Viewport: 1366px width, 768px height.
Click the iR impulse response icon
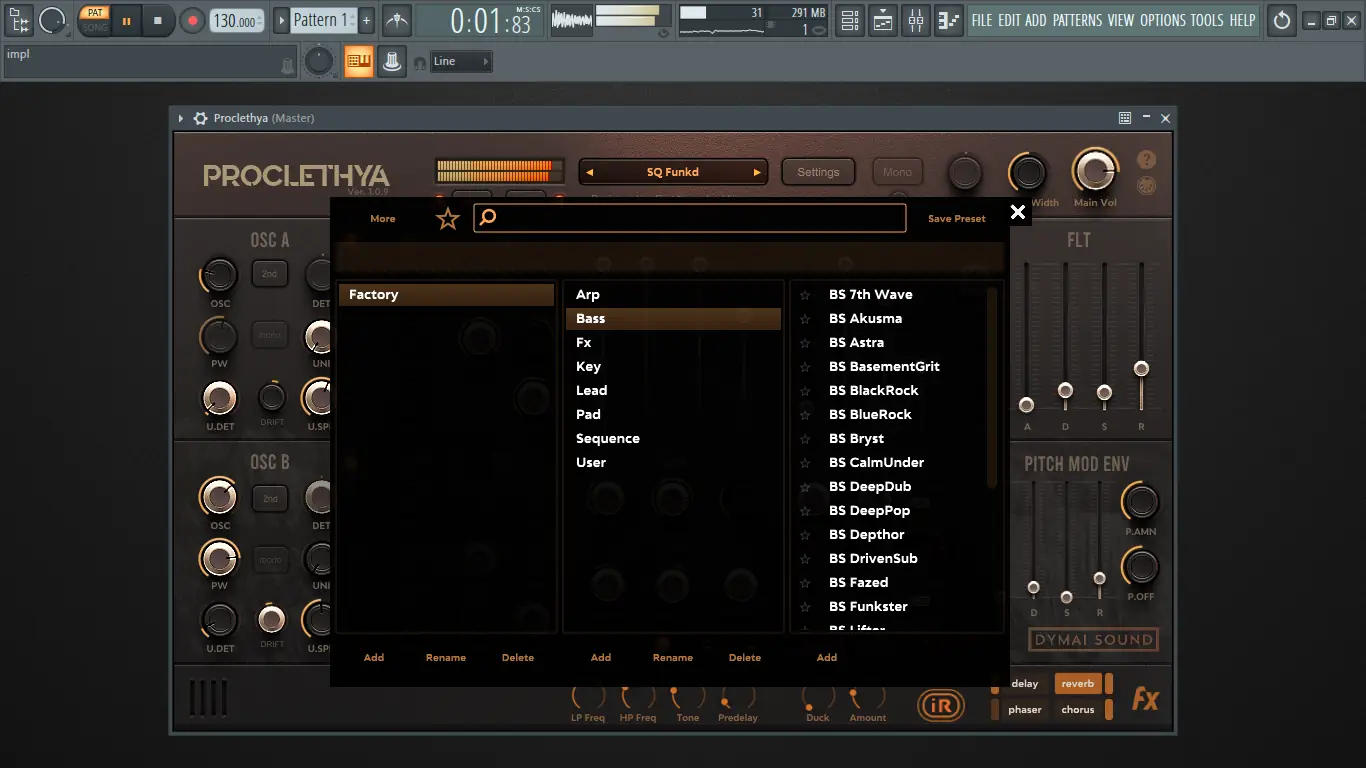(x=941, y=706)
